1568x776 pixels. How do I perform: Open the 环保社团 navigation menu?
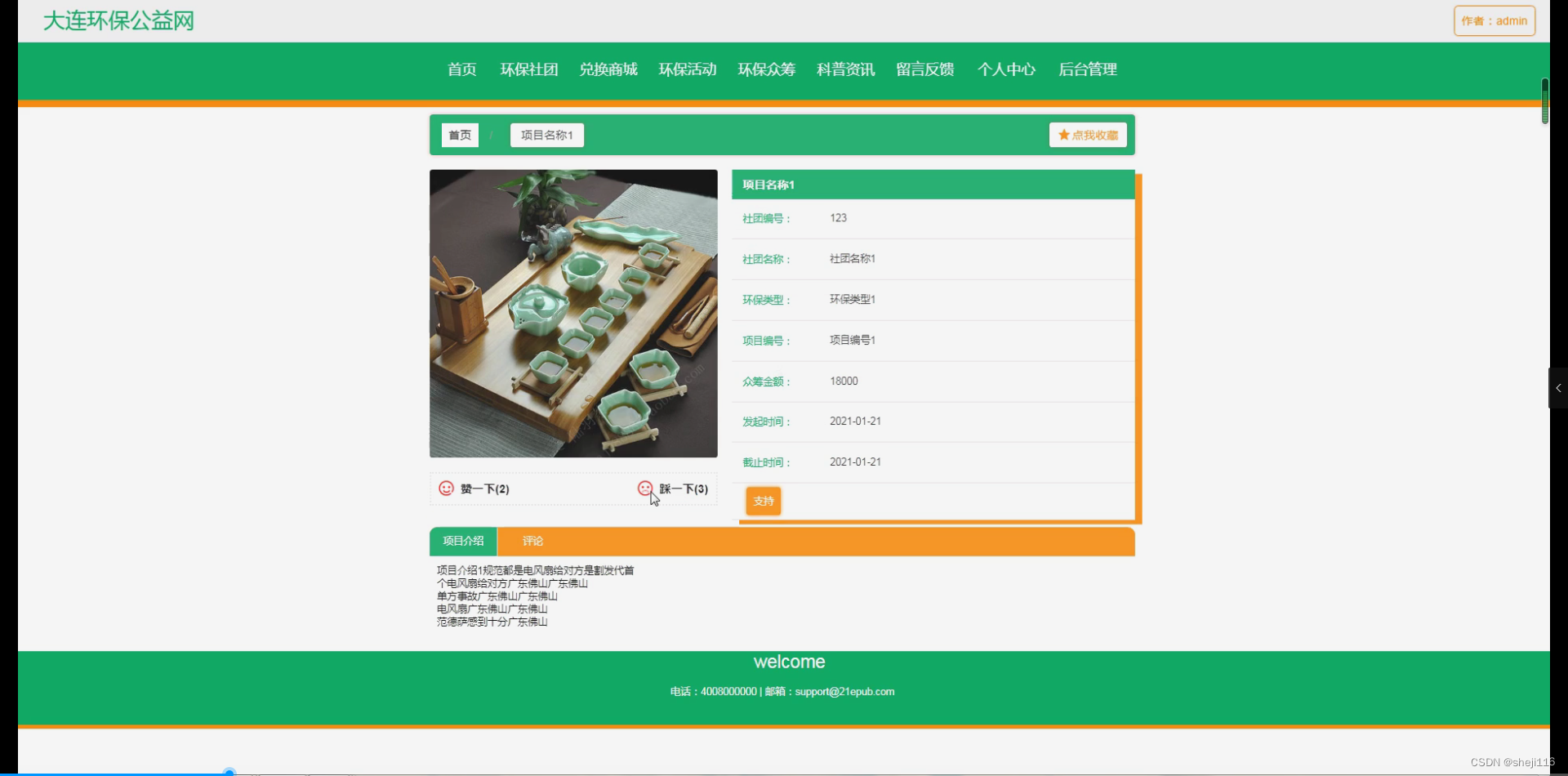528,69
